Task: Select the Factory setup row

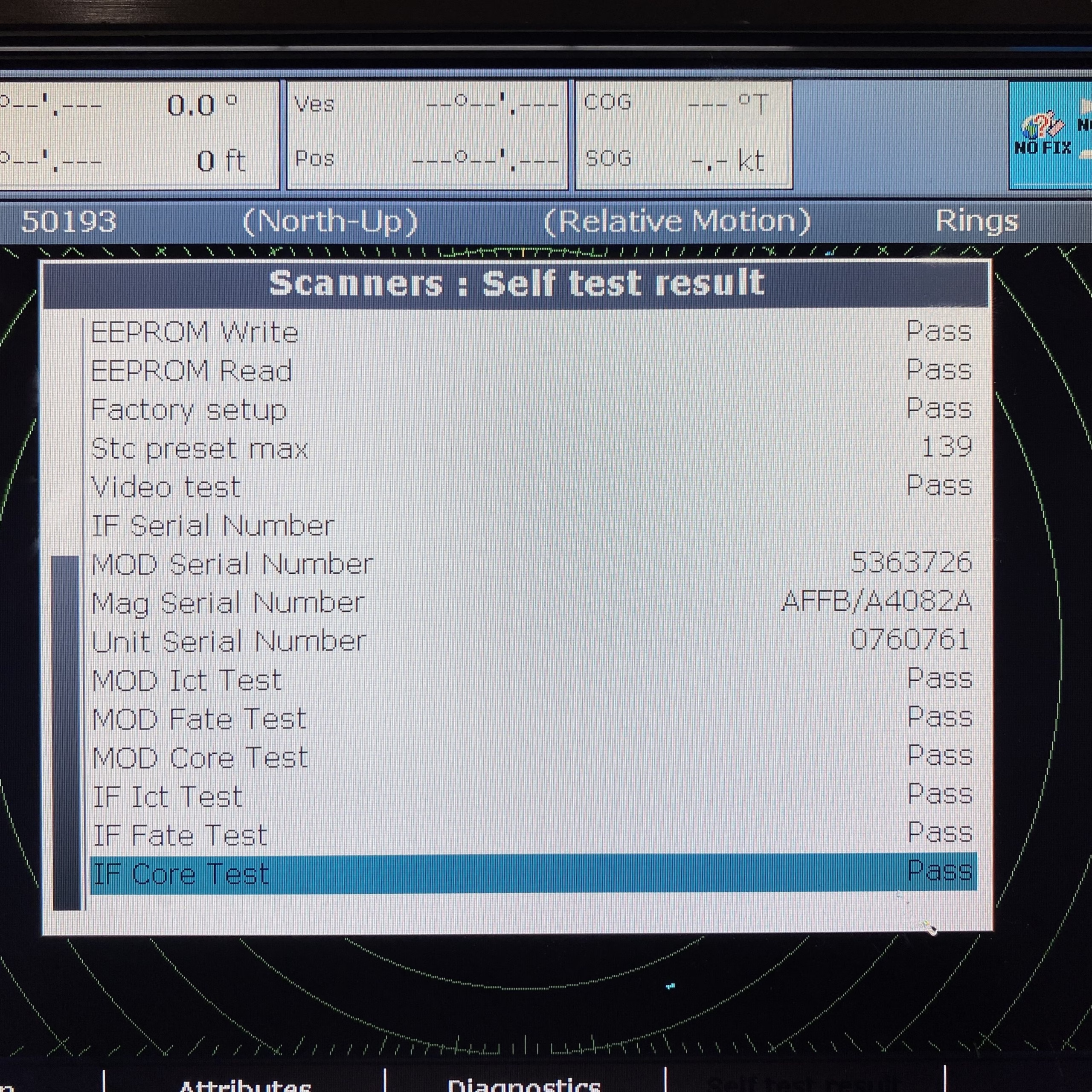Action: [533, 410]
